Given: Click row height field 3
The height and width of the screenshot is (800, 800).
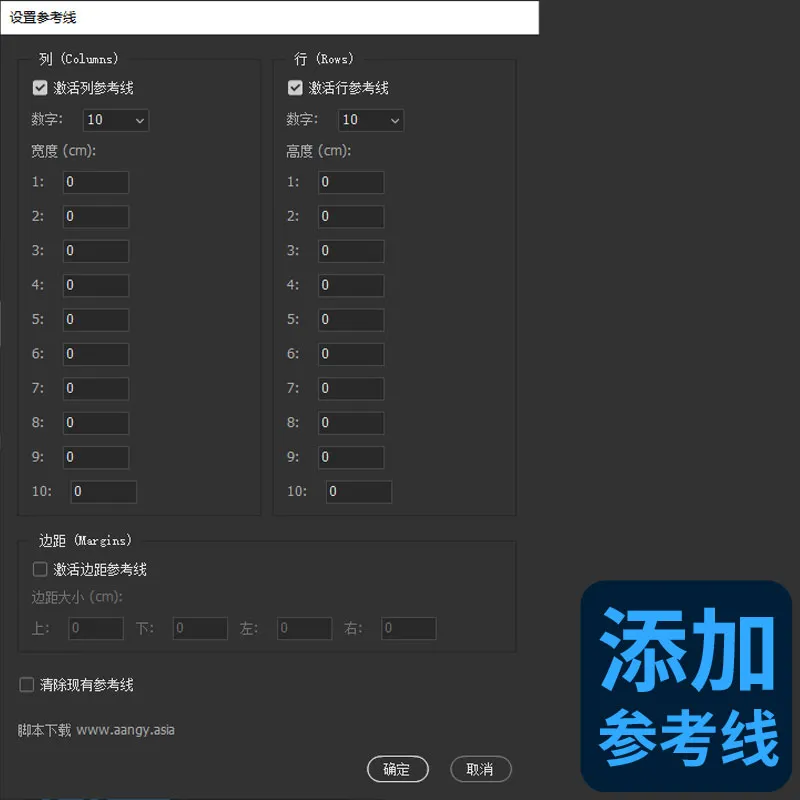Looking at the screenshot, I should click(x=350, y=250).
